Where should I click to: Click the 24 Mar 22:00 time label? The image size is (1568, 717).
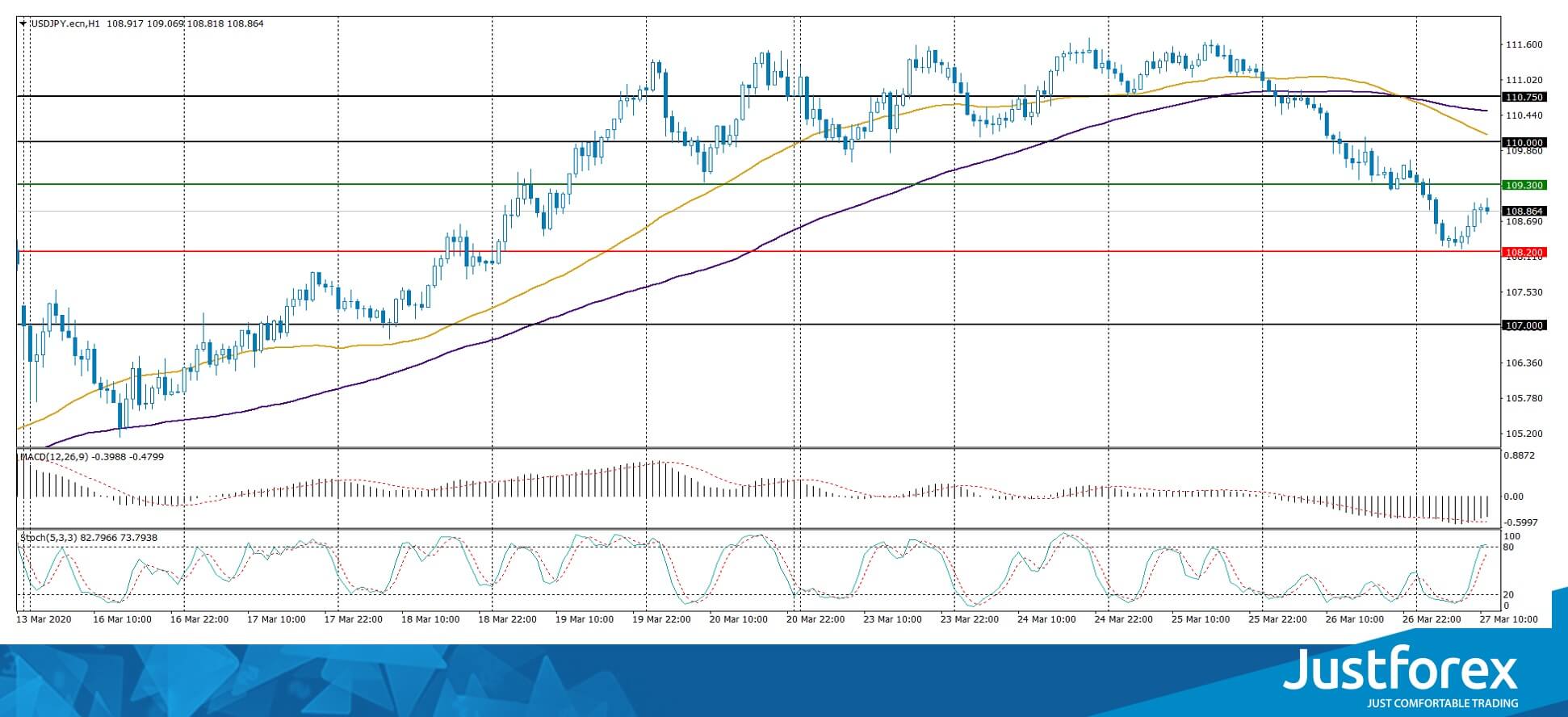click(1123, 619)
